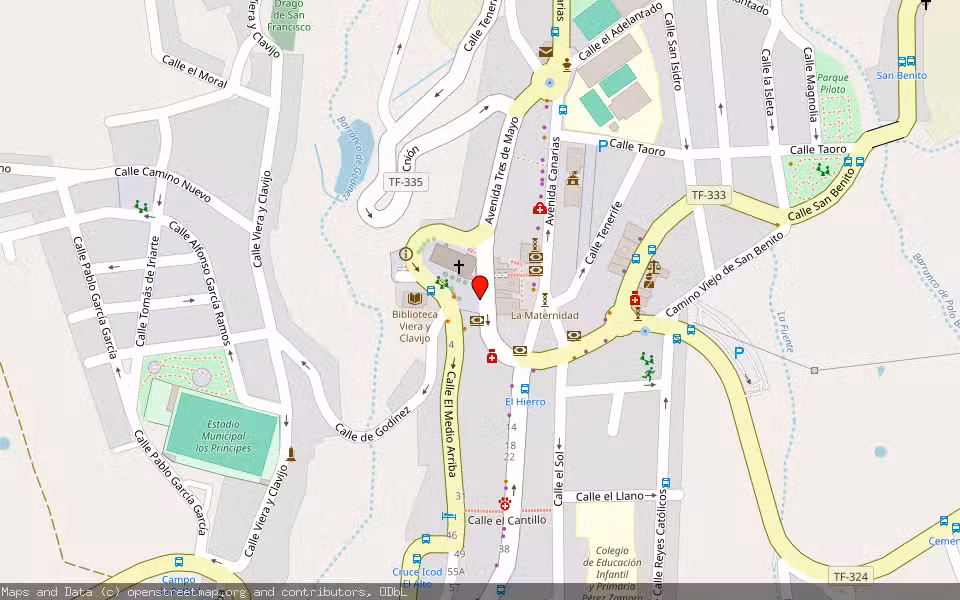This screenshot has width=960, height=600.
Task: Click the monument icon near Estadio Municipal
Action: coord(290,452)
